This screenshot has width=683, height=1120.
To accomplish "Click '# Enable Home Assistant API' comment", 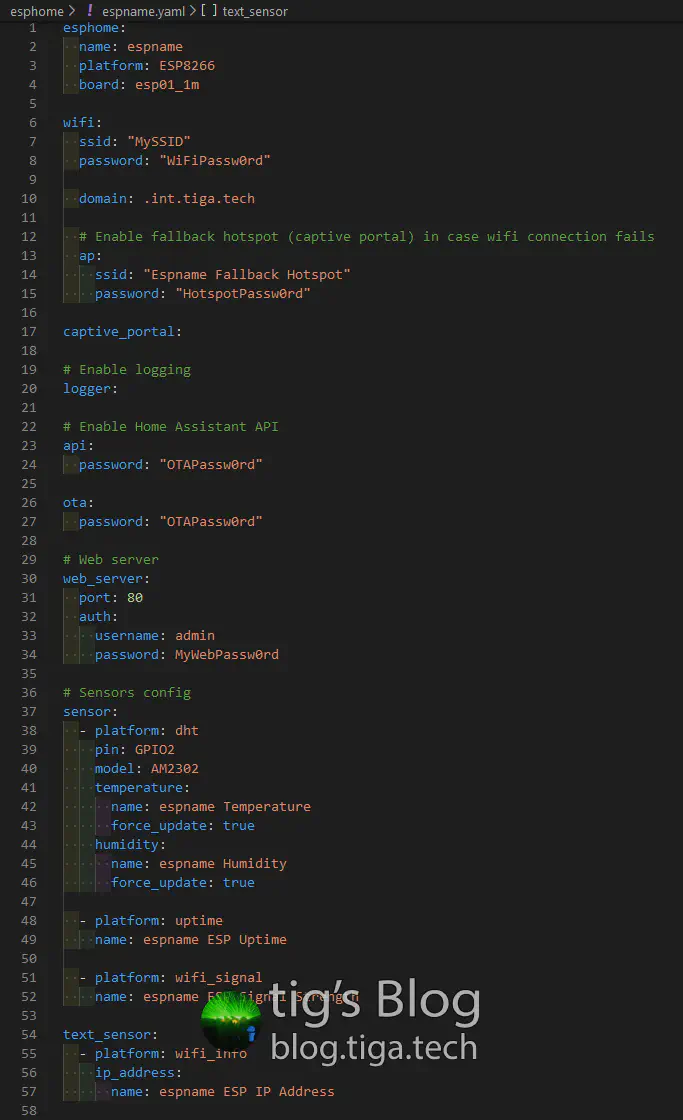I will pos(171,426).
